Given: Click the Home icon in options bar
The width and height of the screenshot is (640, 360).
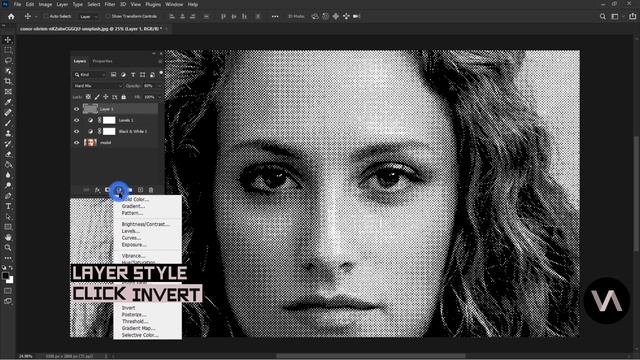Looking at the screenshot, I should pos(11,16).
